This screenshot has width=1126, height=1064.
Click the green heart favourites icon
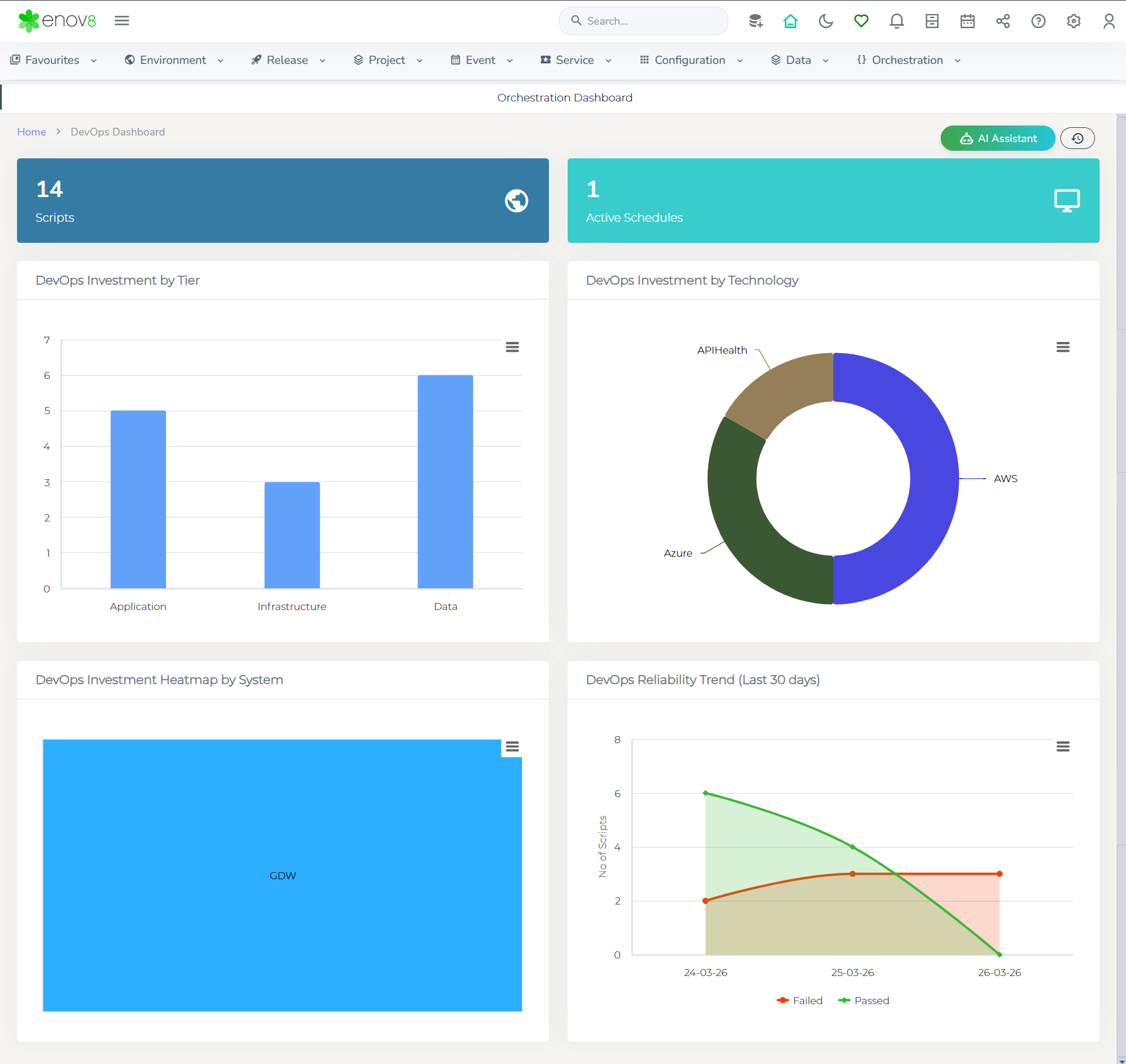[x=861, y=21]
